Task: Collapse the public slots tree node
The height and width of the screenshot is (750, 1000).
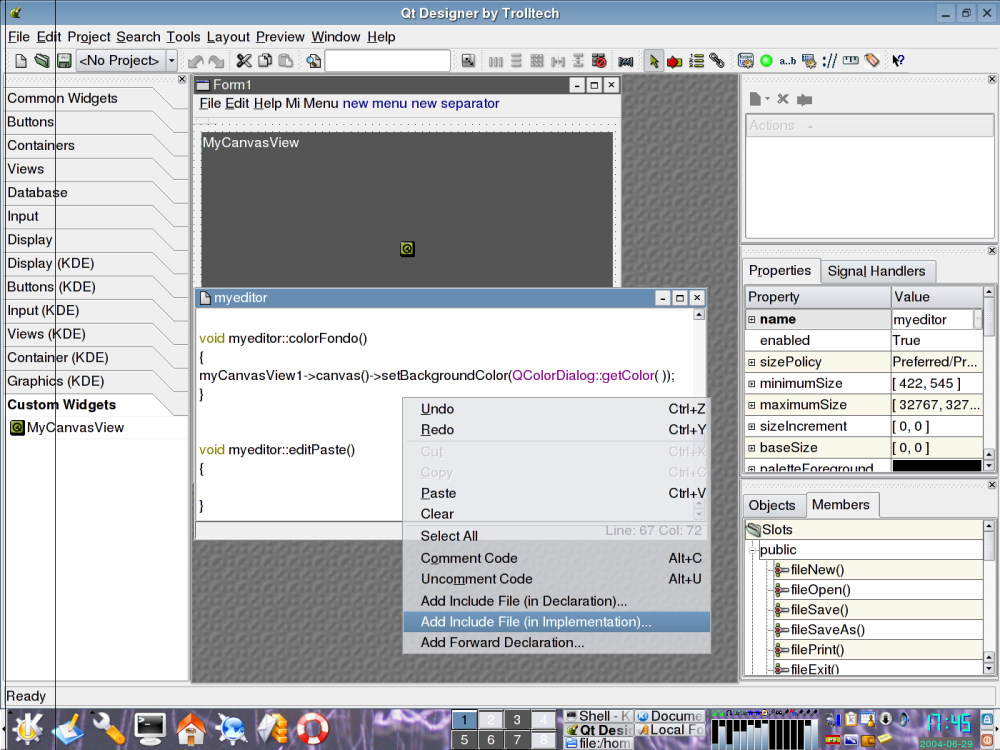Action: [753, 550]
